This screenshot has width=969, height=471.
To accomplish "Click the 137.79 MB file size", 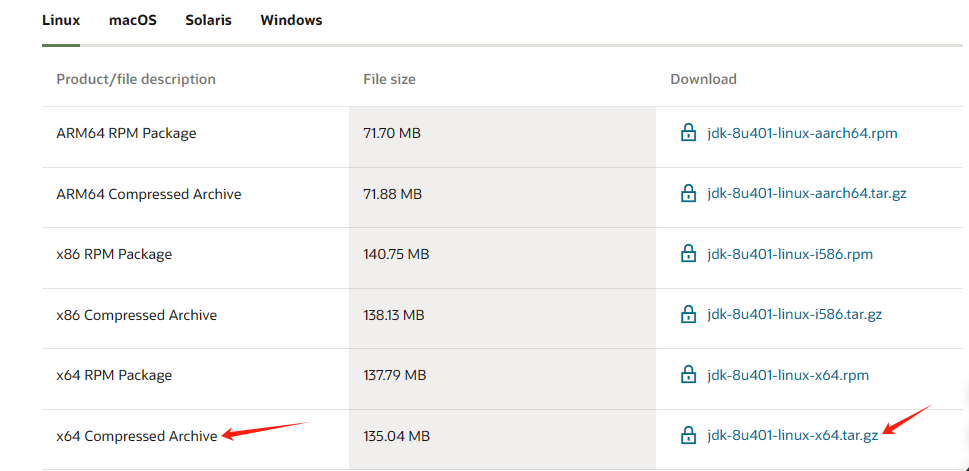I will (394, 375).
